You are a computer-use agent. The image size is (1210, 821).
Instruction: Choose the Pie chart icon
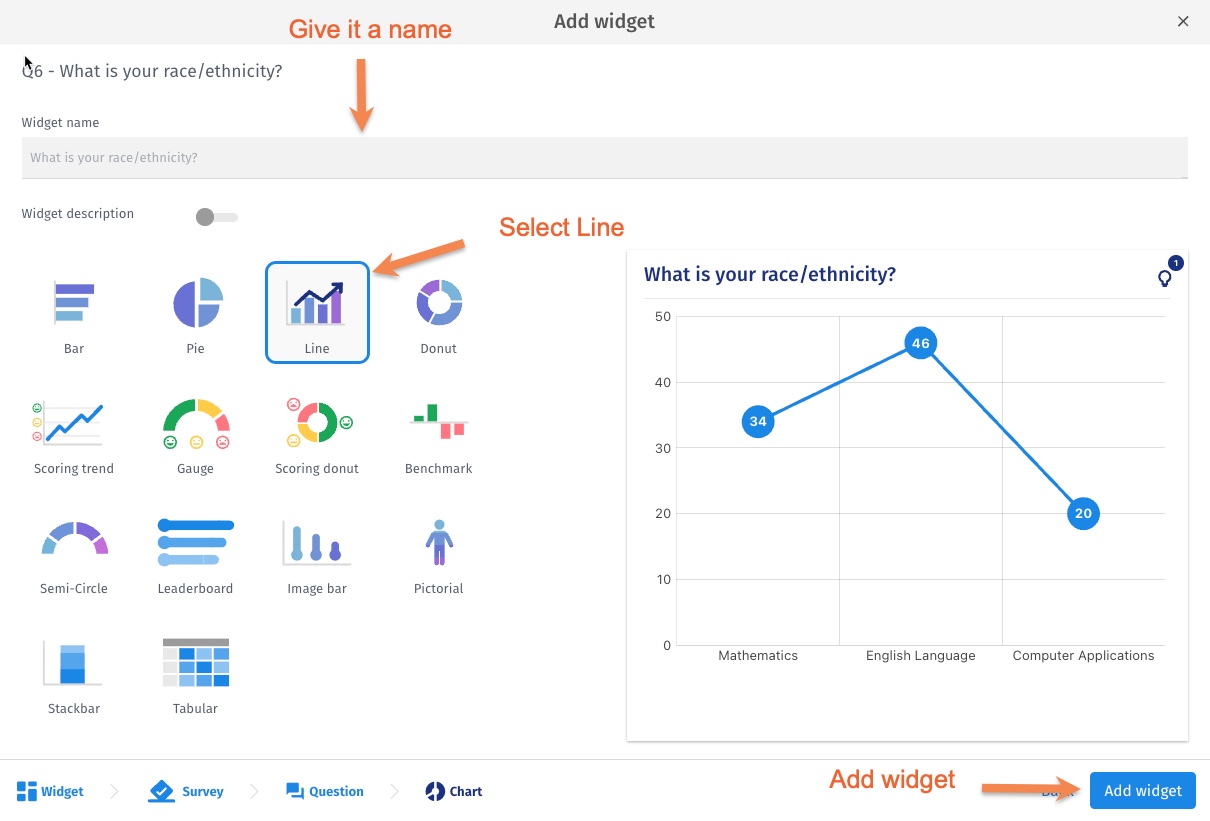coord(196,304)
